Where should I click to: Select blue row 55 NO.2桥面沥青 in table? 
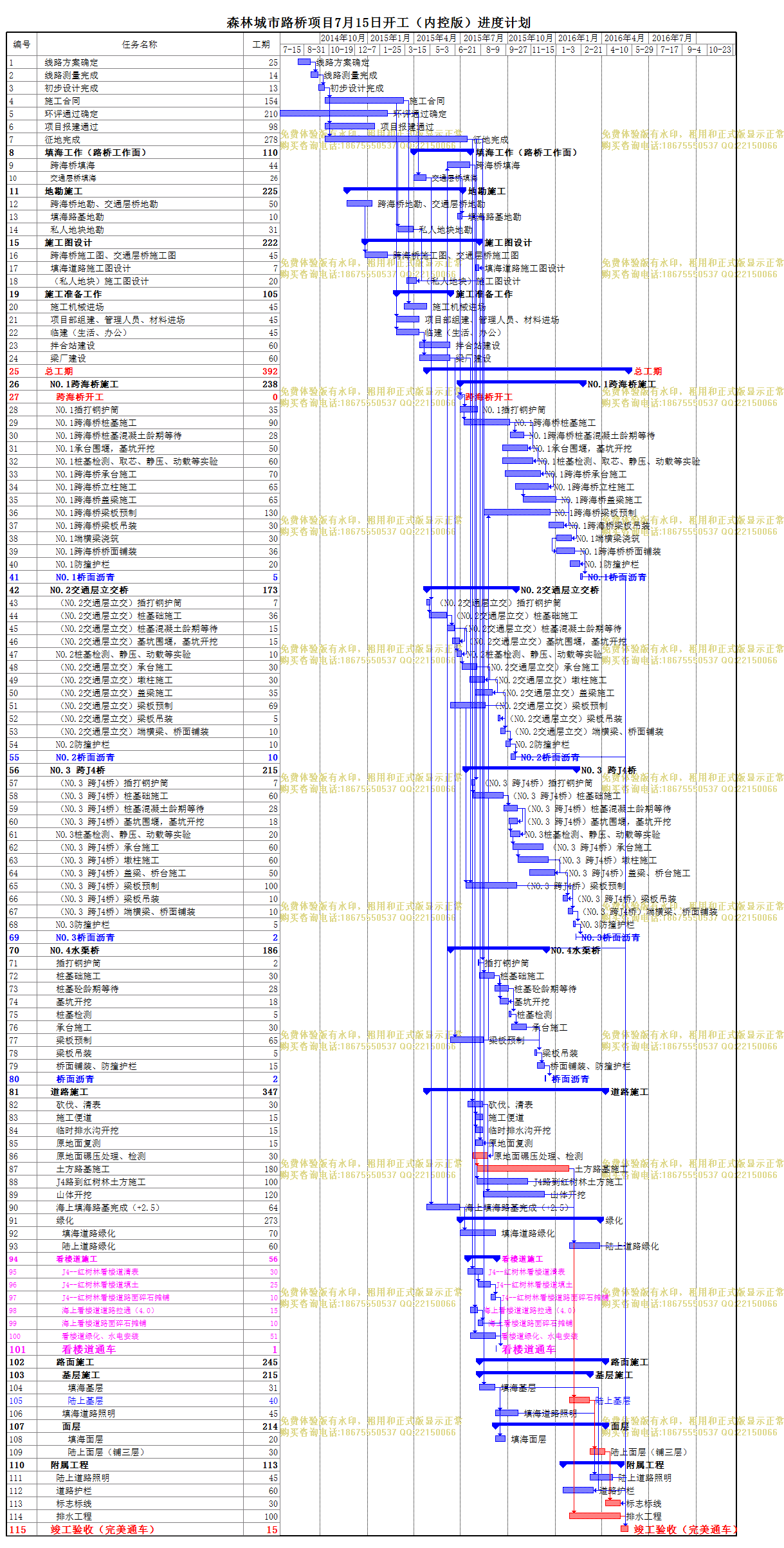point(143,757)
